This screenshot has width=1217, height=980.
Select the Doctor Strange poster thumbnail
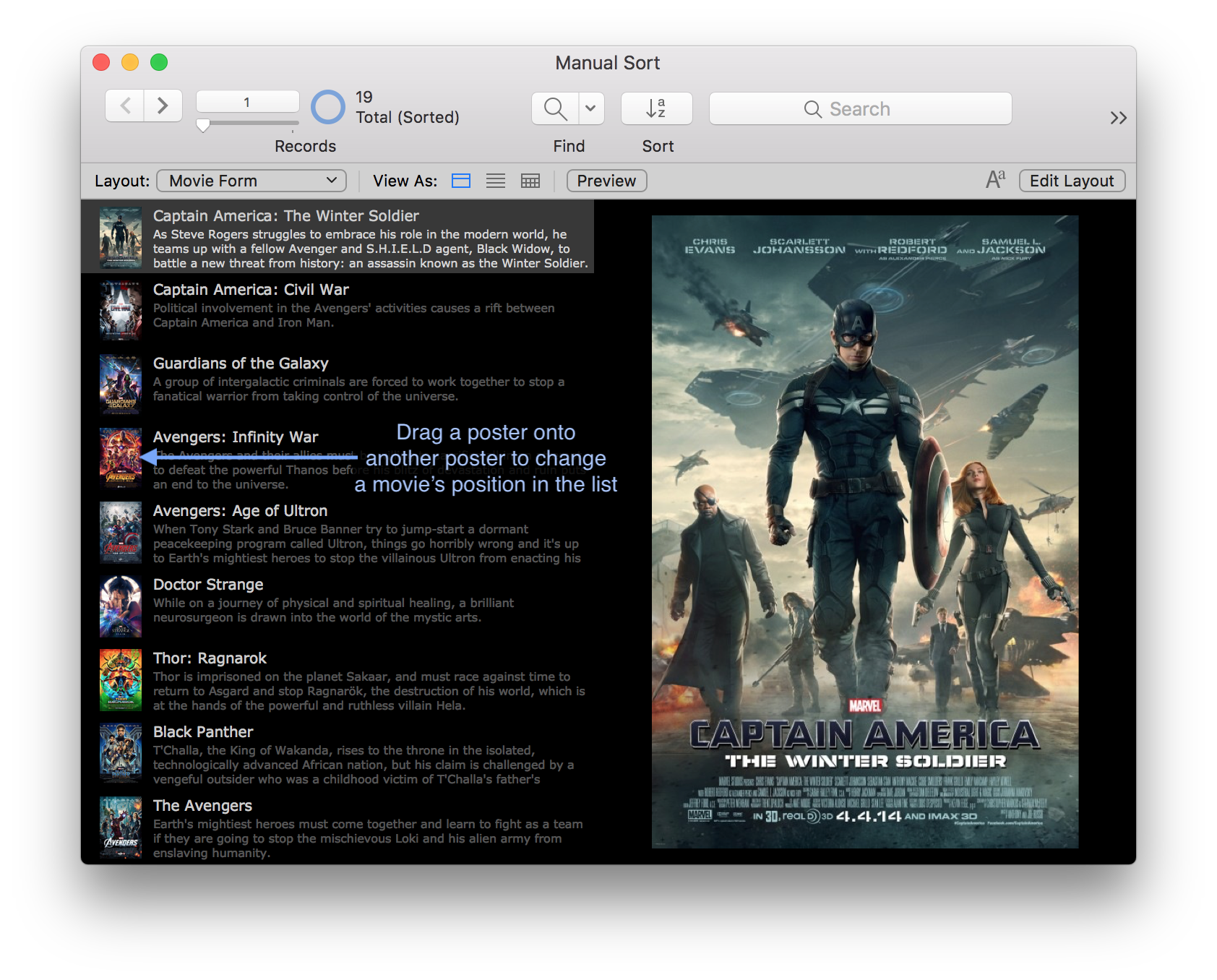[121, 606]
